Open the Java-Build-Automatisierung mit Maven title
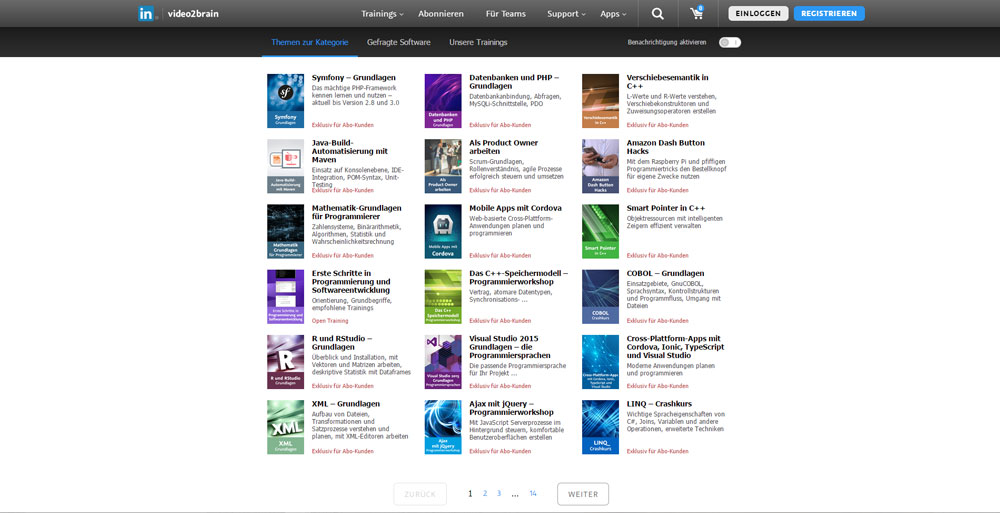This screenshot has height=513, width=1000. [350, 151]
